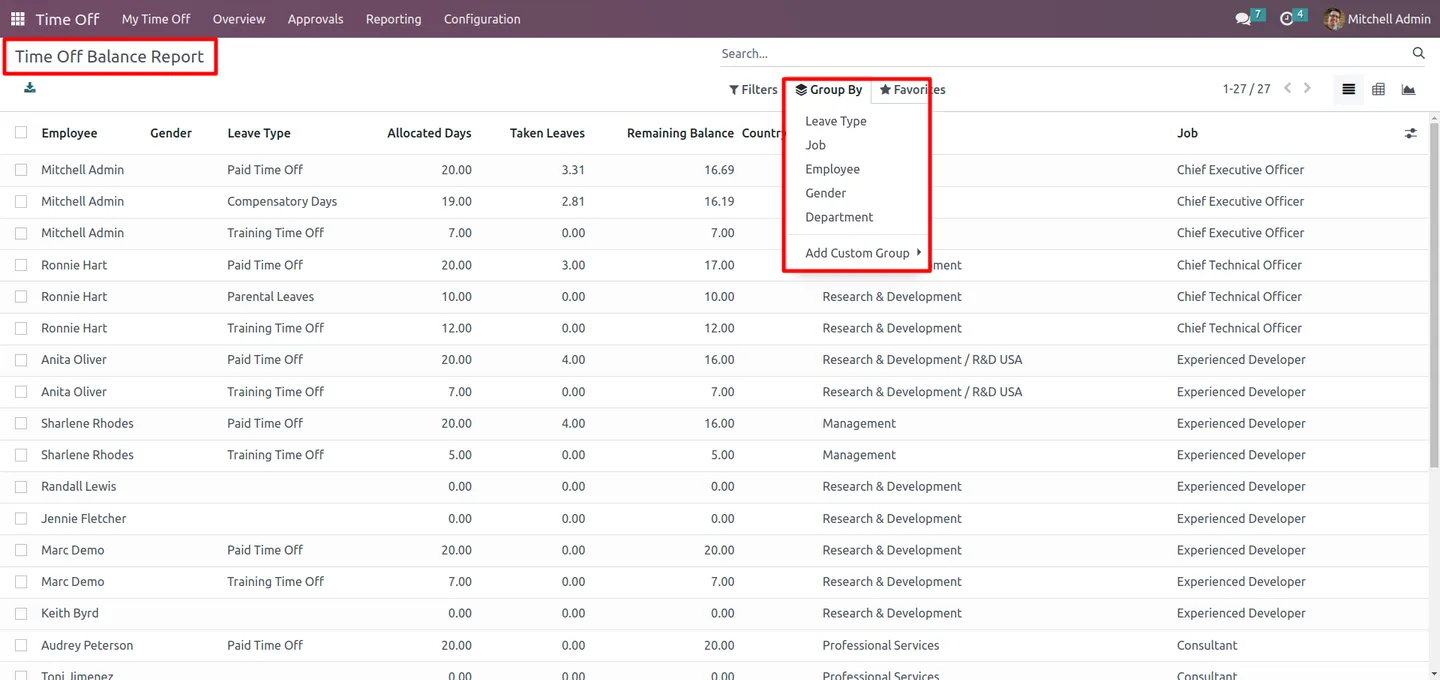Screen dimensions: 1440x680
Task: Sort by Employee column header
Action: (69, 133)
